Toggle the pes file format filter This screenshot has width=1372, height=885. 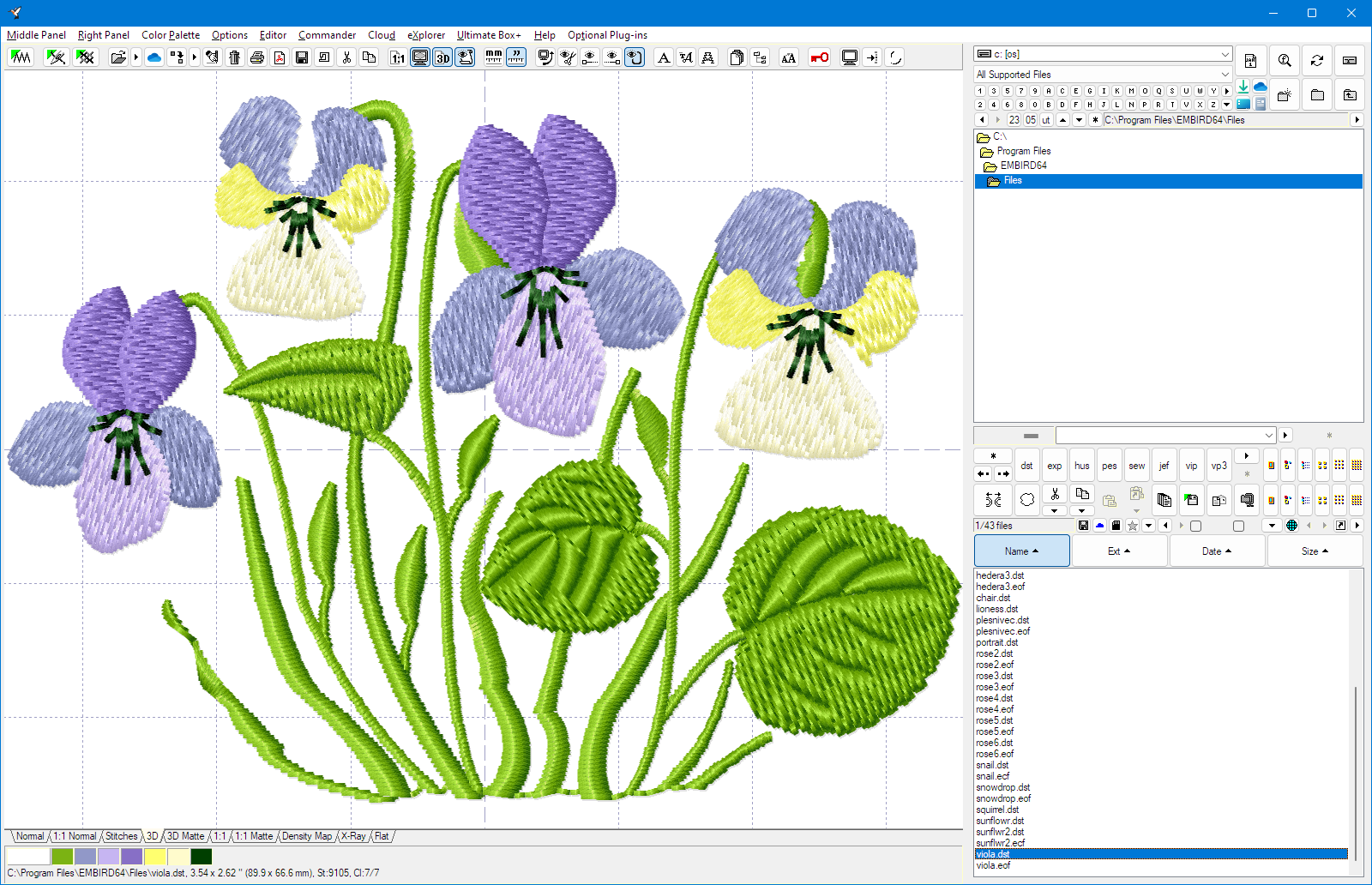click(x=1110, y=465)
